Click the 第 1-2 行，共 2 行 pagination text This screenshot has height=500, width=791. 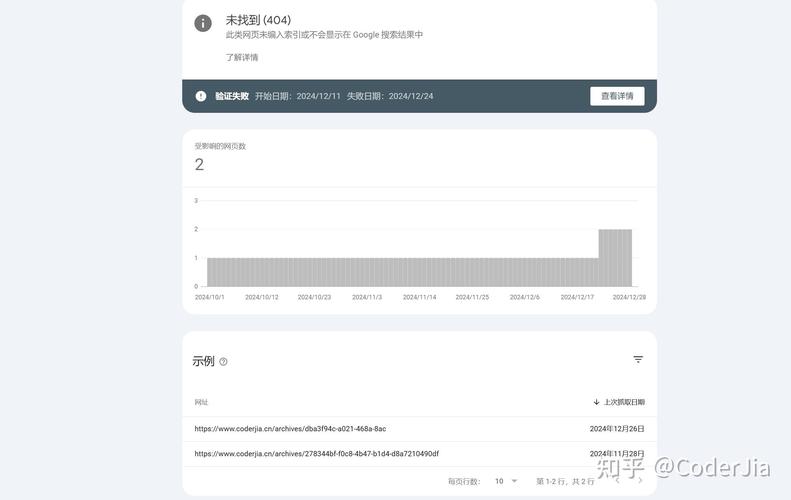tap(564, 481)
